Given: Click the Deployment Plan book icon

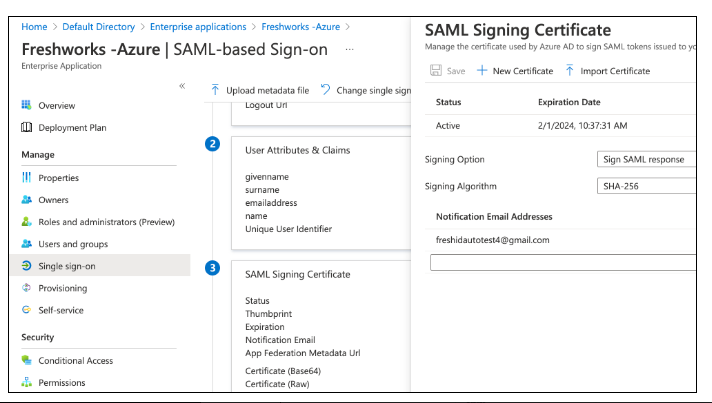Looking at the screenshot, I should click(x=26, y=128).
